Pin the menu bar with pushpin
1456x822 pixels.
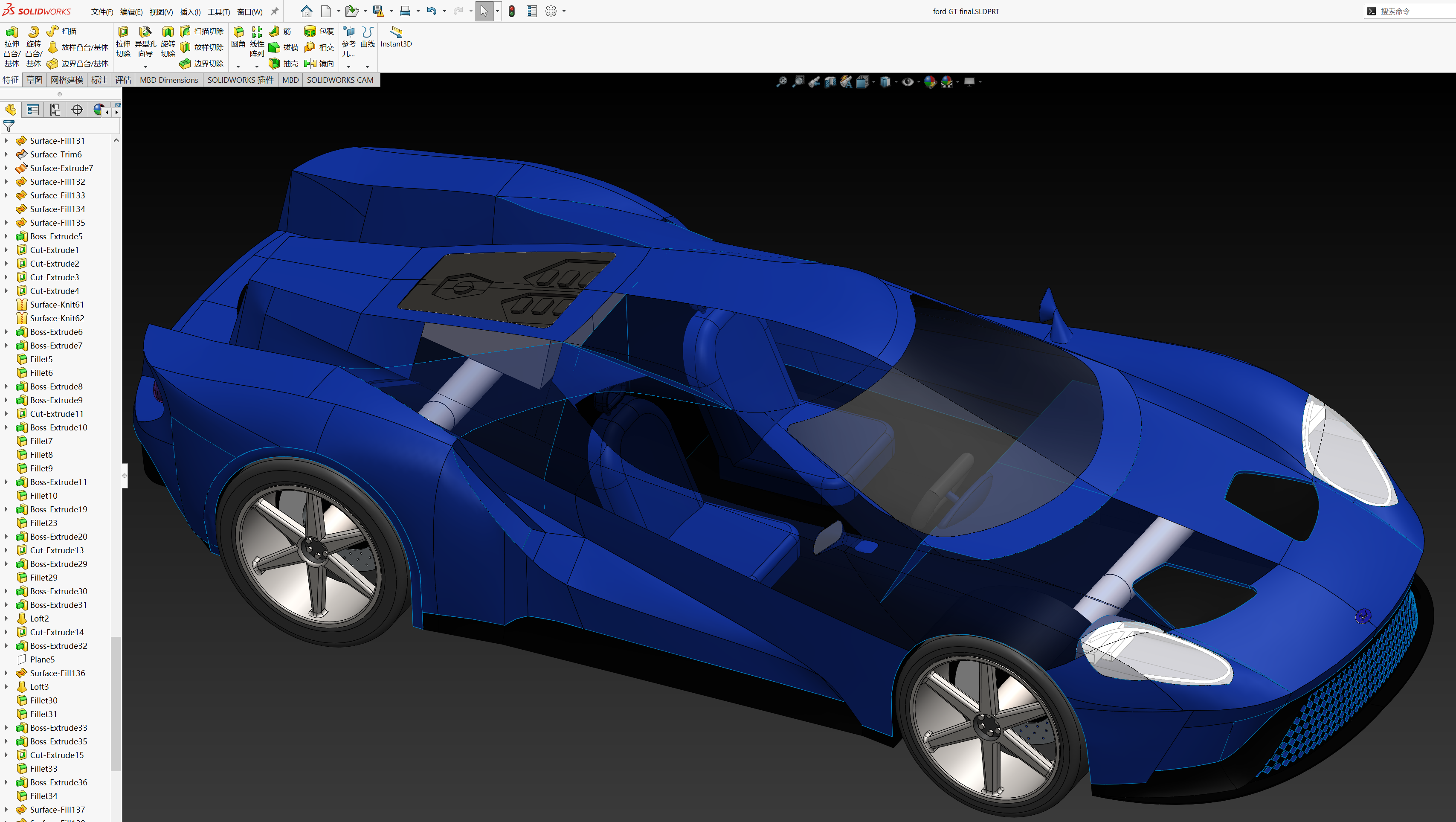click(275, 12)
